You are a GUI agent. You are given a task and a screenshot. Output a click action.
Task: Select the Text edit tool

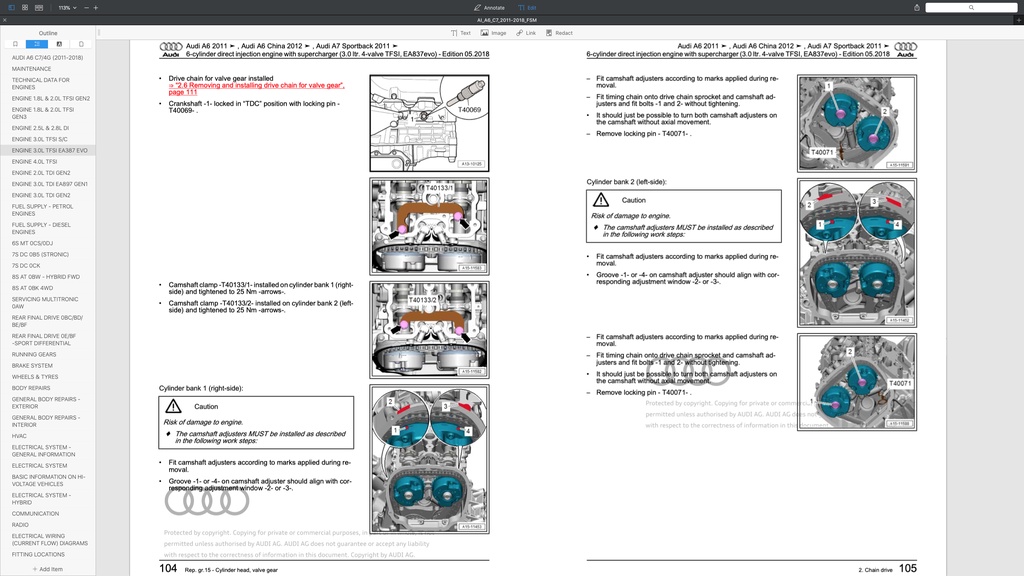click(x=460, y=33)
